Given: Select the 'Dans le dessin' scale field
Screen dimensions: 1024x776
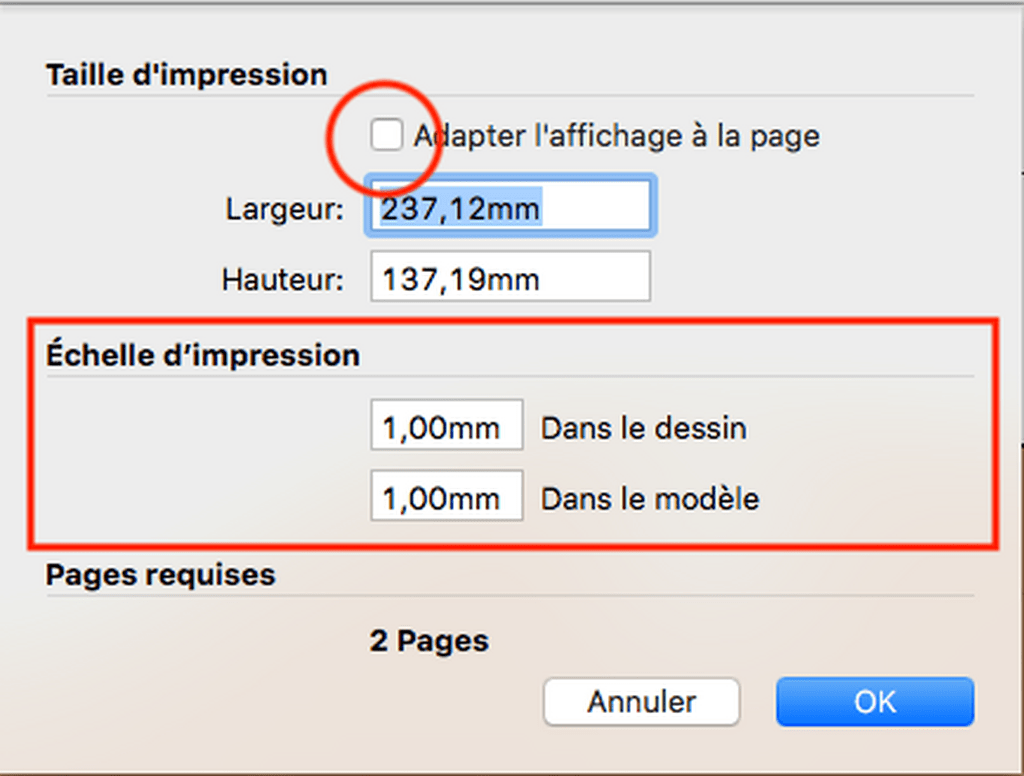Looking at the screenshot, I should 447,425.
